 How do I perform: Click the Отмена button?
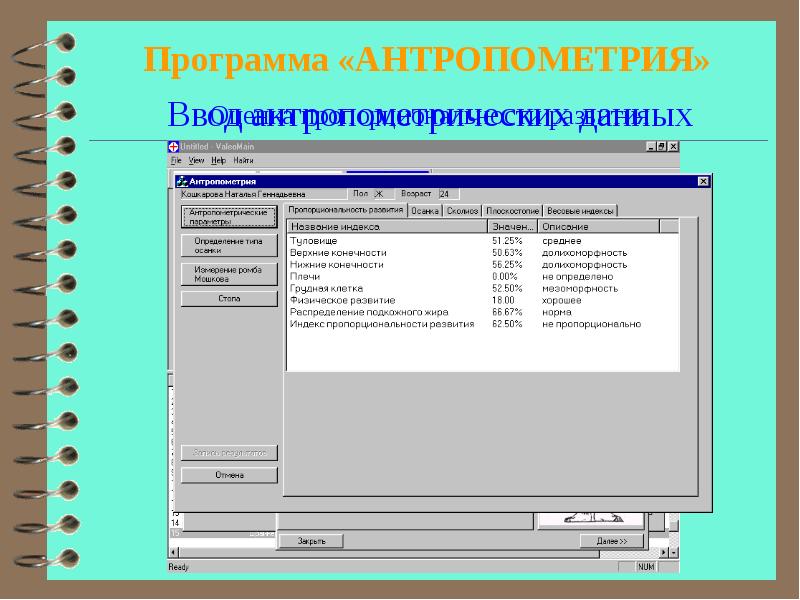(x=229, y=475)
